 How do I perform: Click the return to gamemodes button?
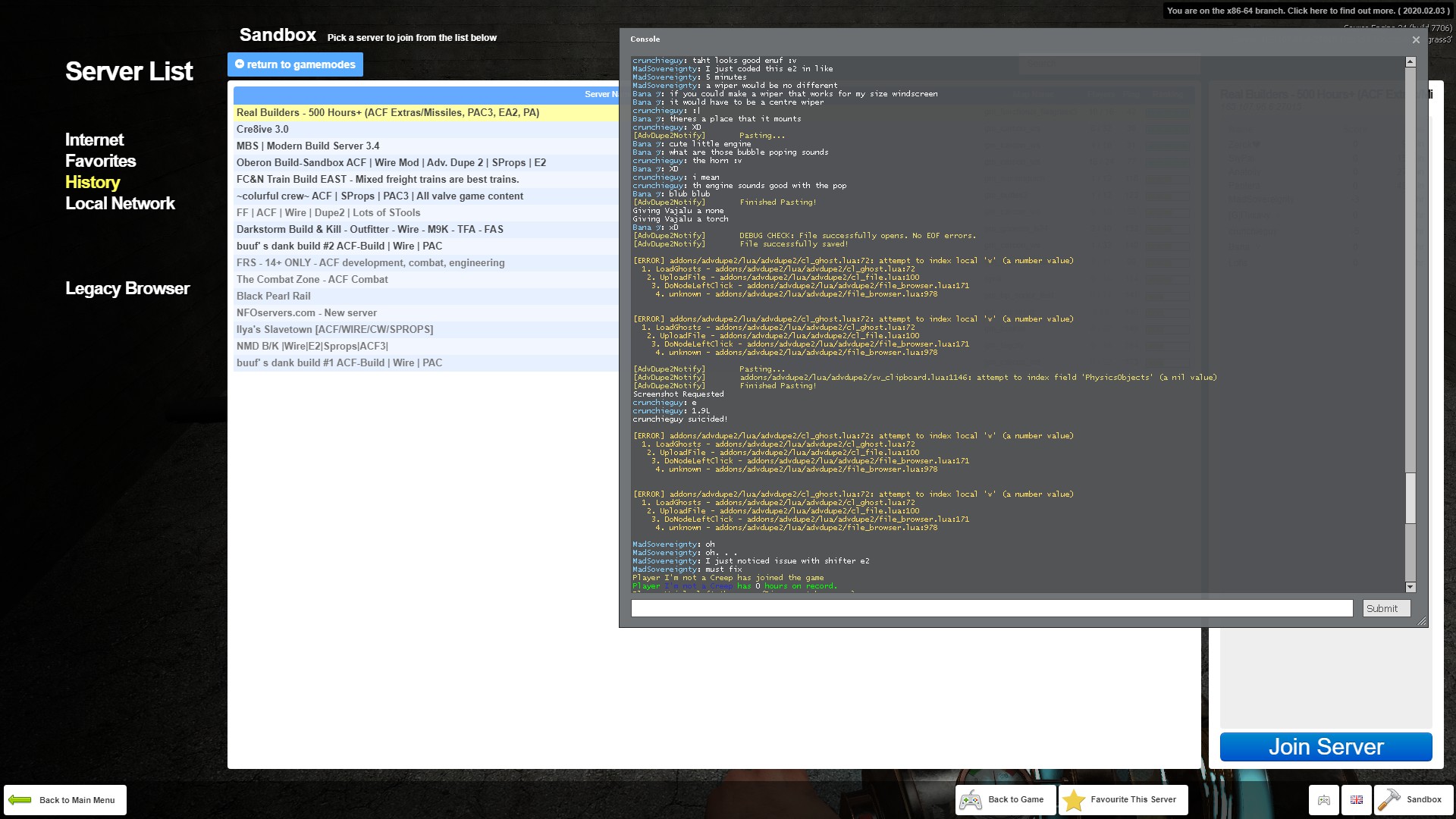pyautogui.click(x=295, y=64)
